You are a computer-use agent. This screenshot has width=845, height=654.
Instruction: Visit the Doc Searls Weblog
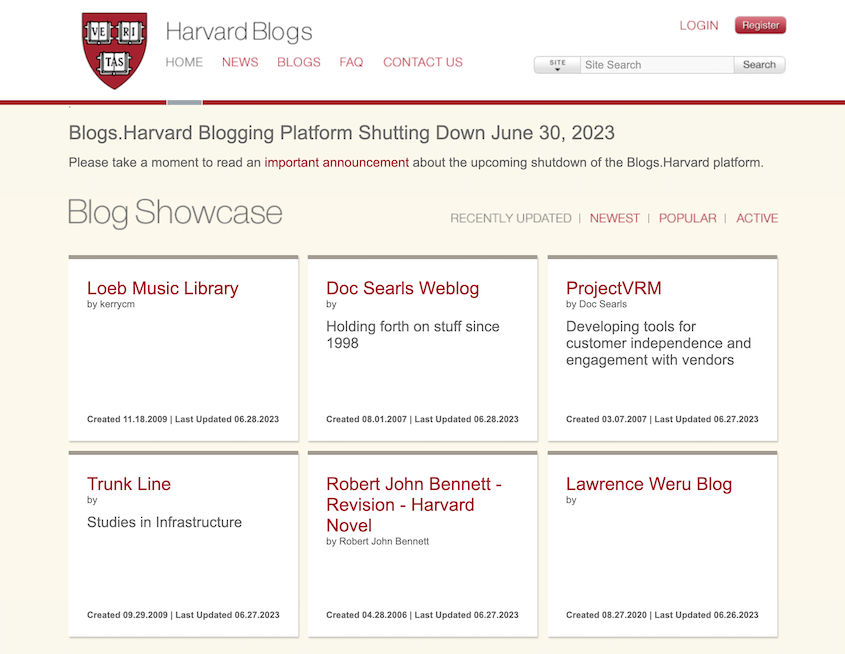[x=402, y=288]
